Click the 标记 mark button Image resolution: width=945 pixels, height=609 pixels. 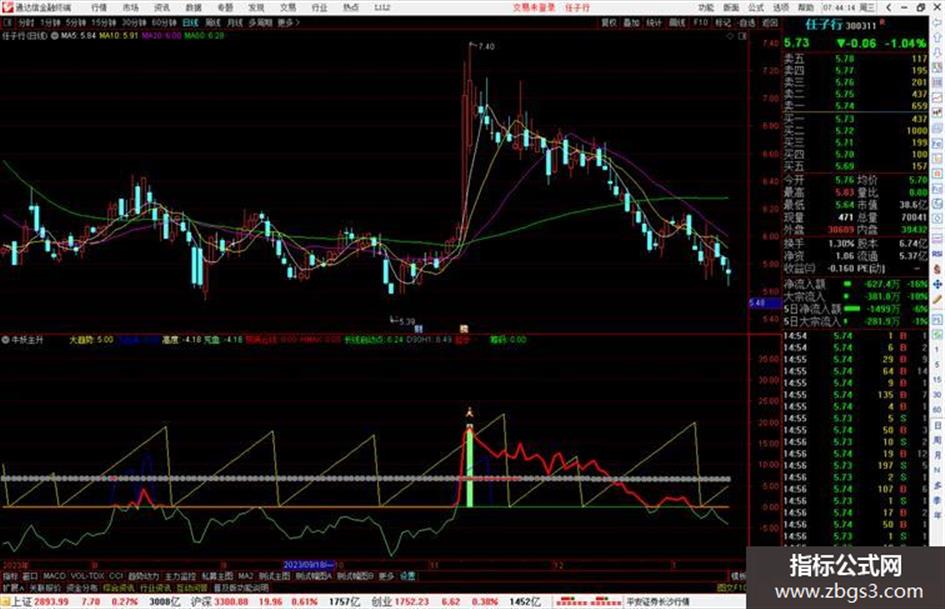723,22
